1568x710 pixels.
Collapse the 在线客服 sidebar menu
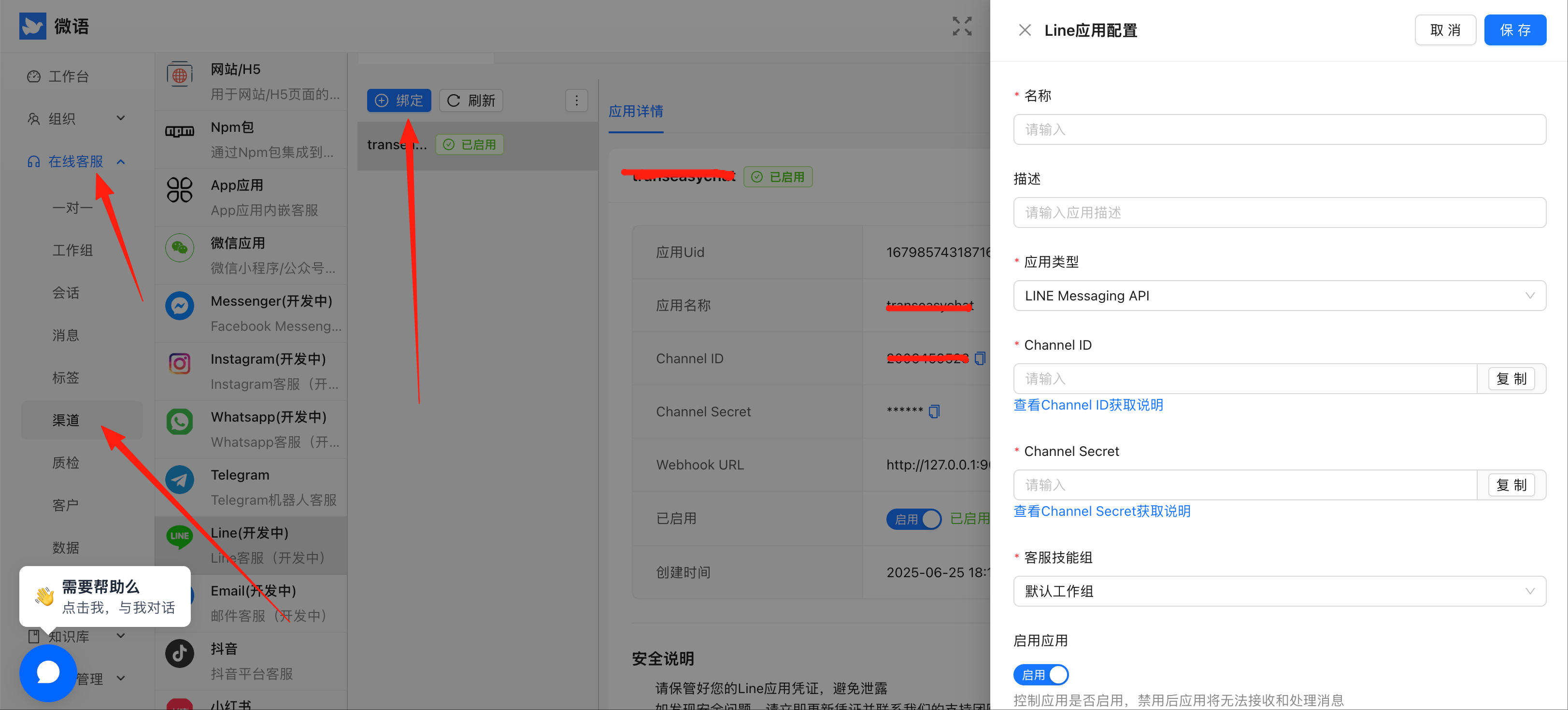(x=76, y=161)
